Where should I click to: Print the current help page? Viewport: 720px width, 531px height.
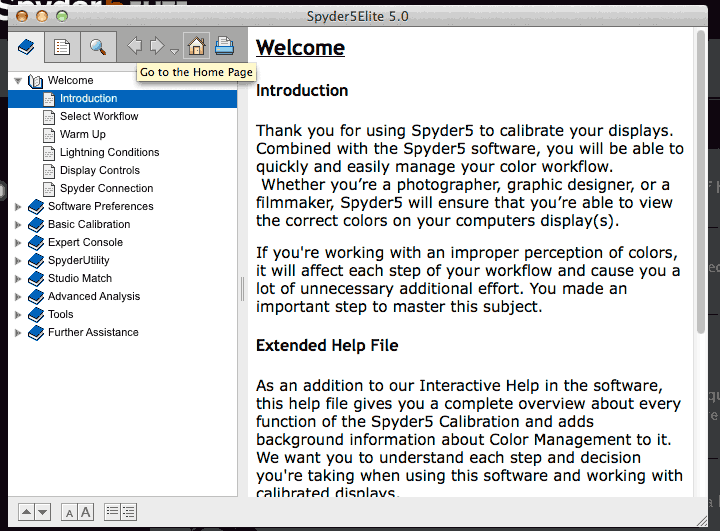point(225,46)
